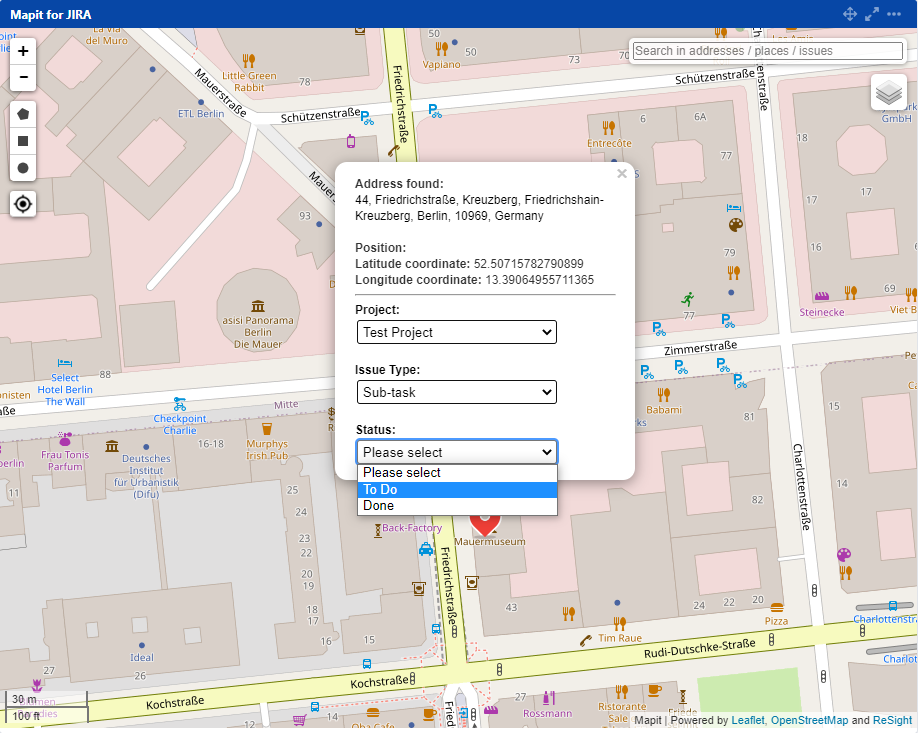Collapse the Status dropdown
This screenshot has width=918, height=733.
456,452
